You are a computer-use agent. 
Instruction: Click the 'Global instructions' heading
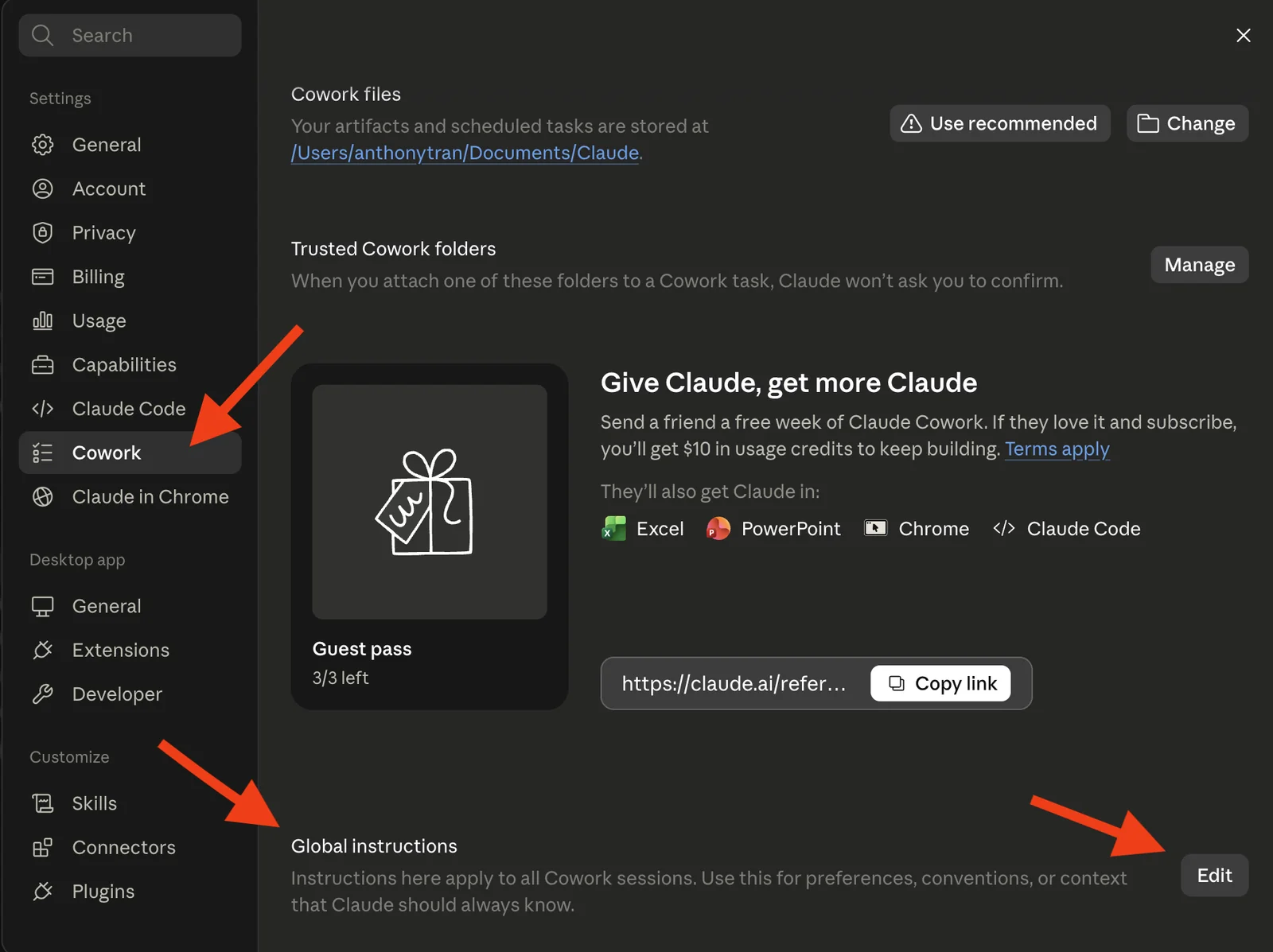coord(374,846)
